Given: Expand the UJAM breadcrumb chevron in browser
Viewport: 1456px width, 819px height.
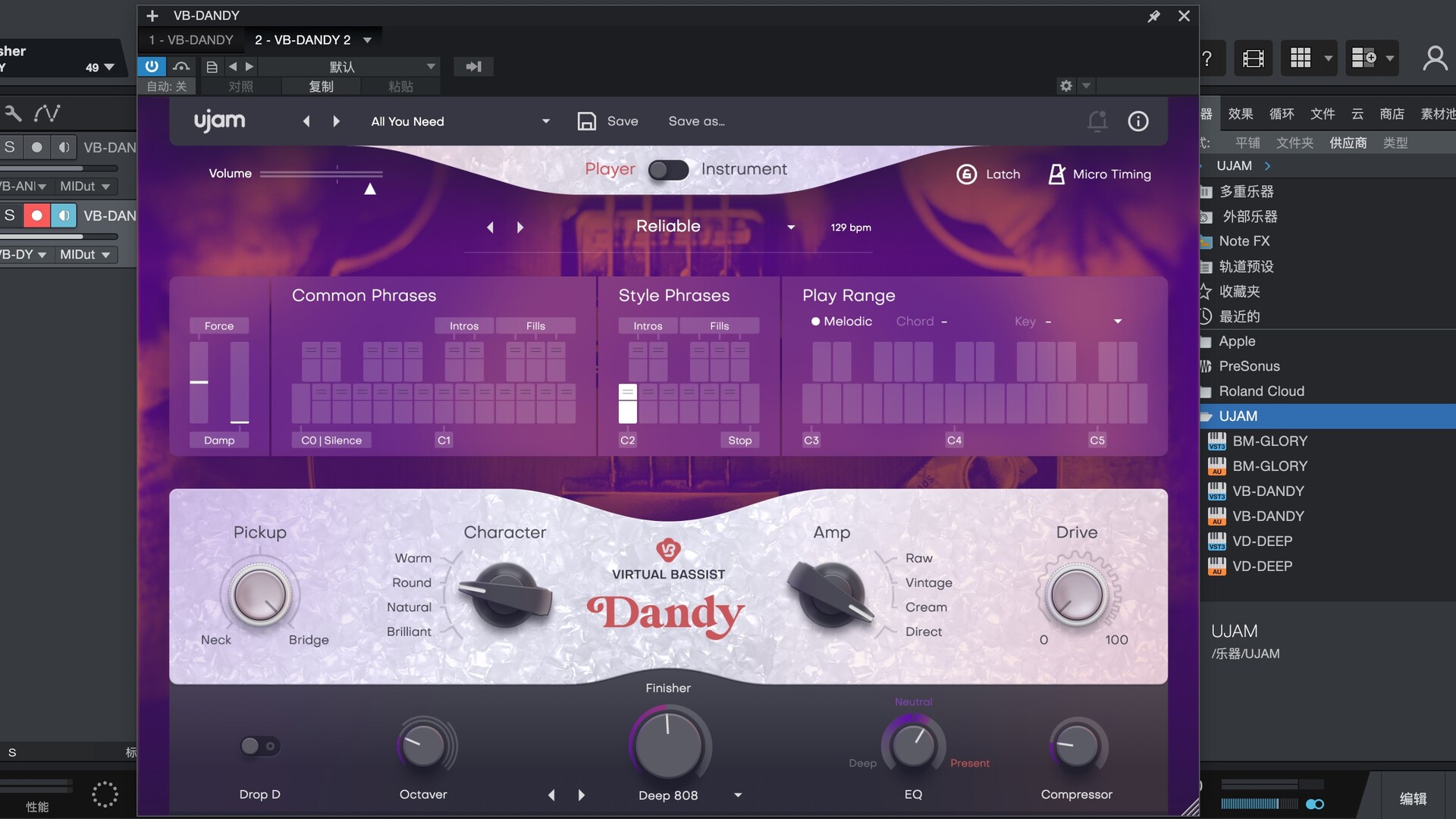Looking at the screenshot, I should (x=1267, y=166).
